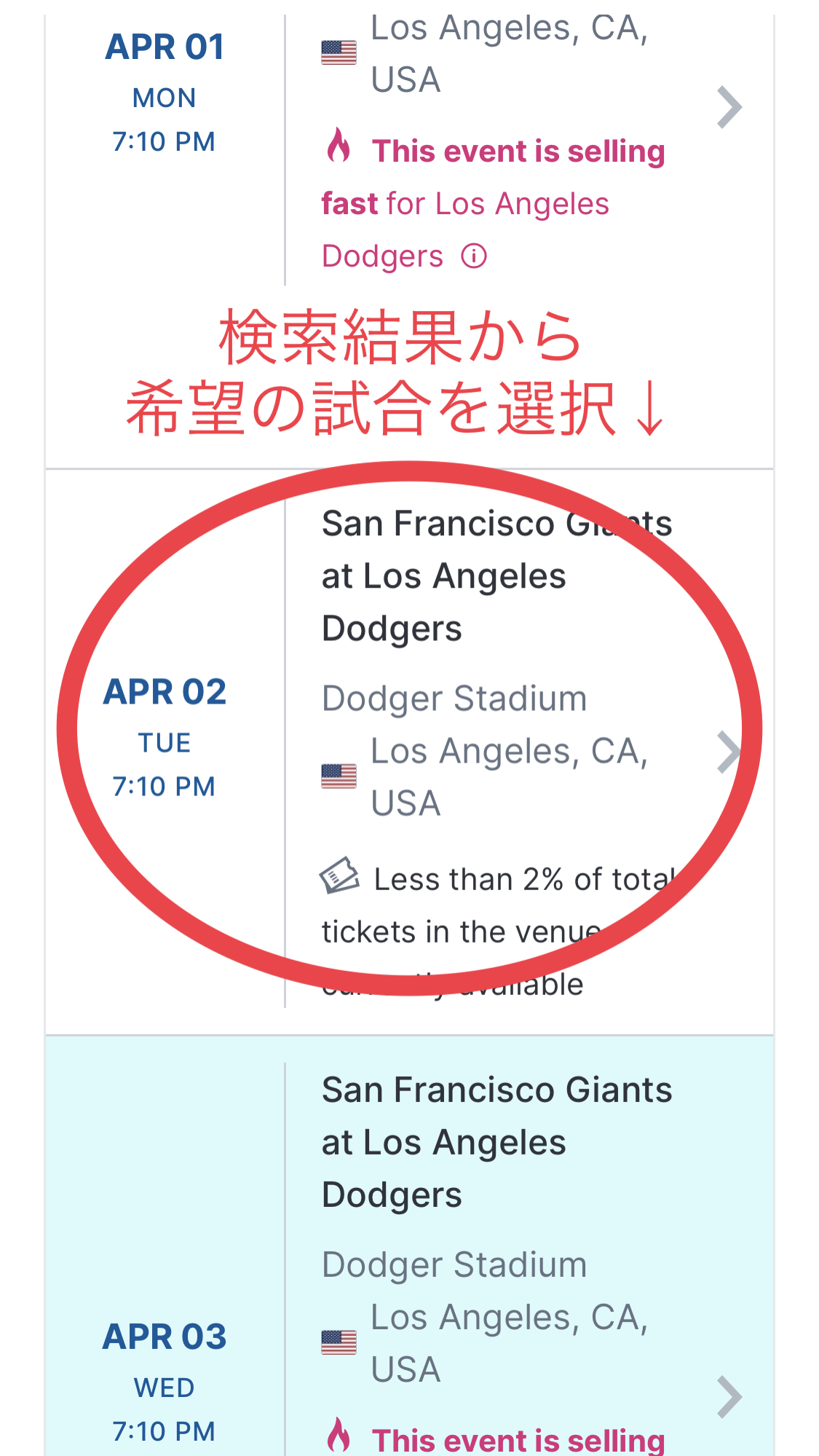Tap the US flag icon on the APR 02 event
This screenshot has height=1456, width=819.
coord(338,776)
